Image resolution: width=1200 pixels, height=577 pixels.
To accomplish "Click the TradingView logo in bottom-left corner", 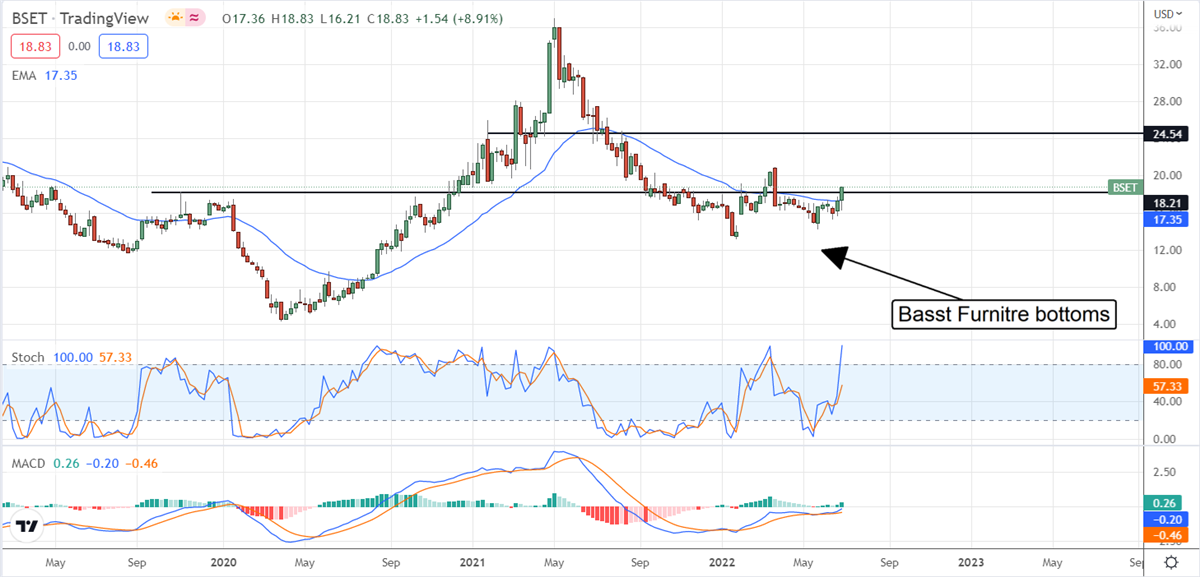I will point(27,527).
